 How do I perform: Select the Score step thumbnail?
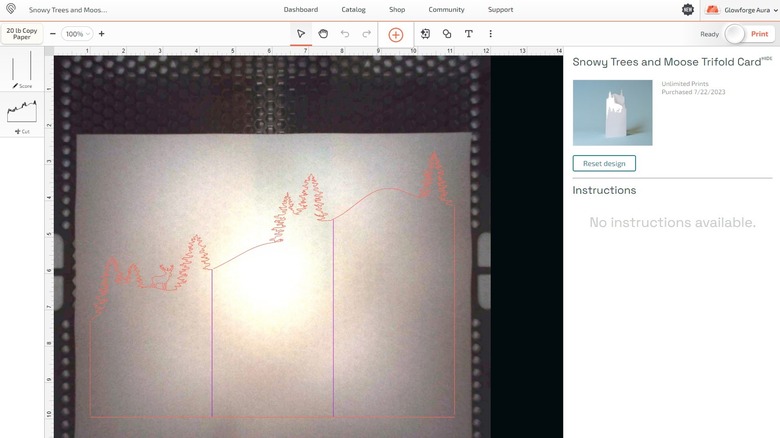[x=21, y=69]
